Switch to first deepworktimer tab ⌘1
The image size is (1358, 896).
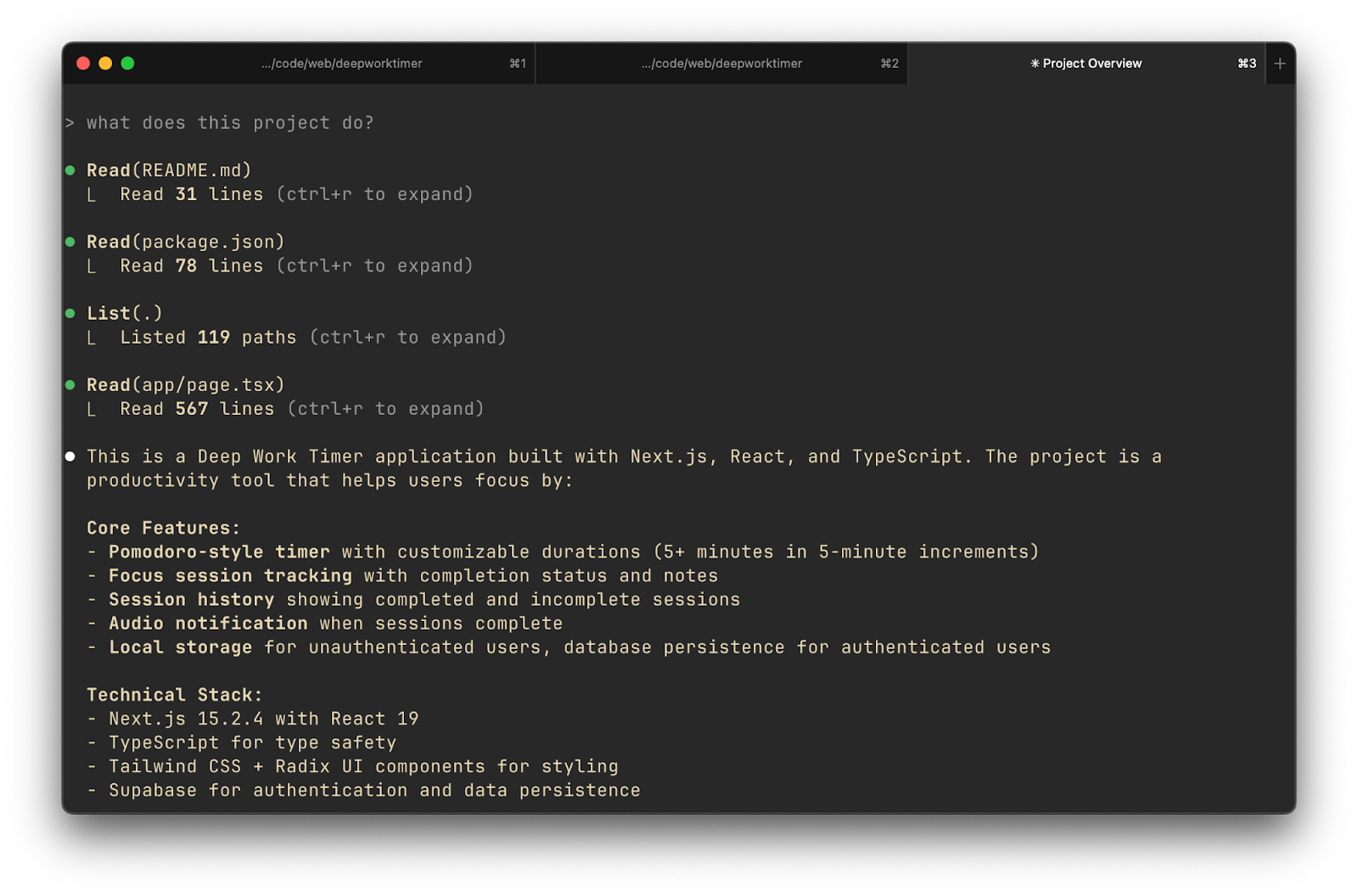point(341,64)
